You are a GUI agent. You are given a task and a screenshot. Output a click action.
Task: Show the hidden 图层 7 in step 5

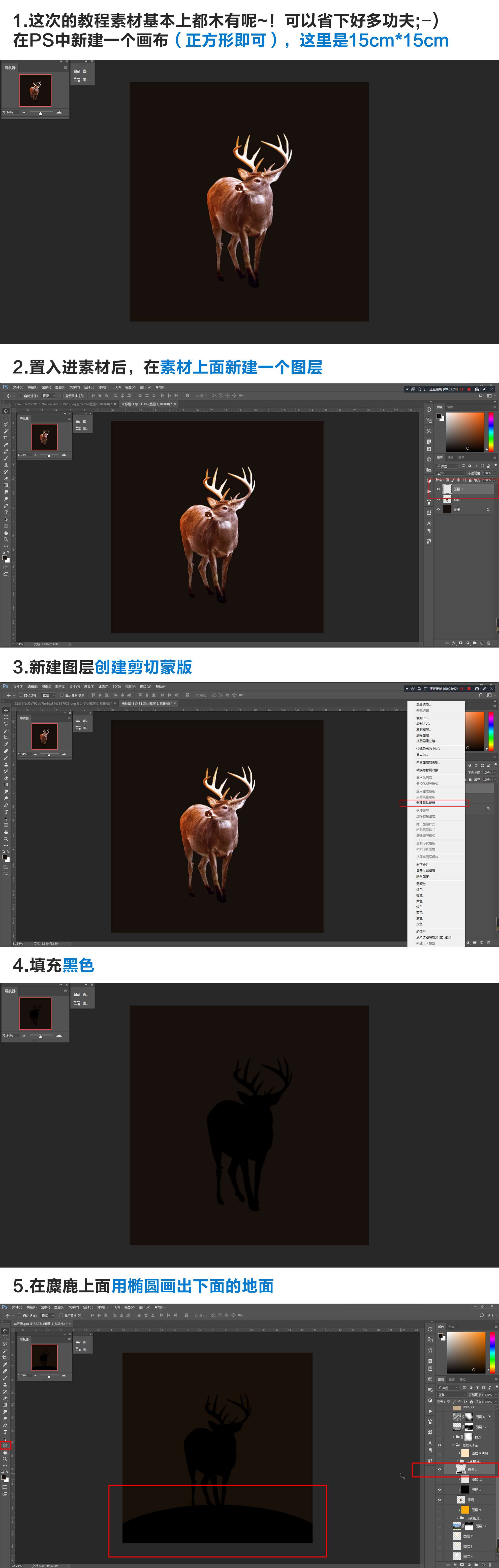point(439,1536)
